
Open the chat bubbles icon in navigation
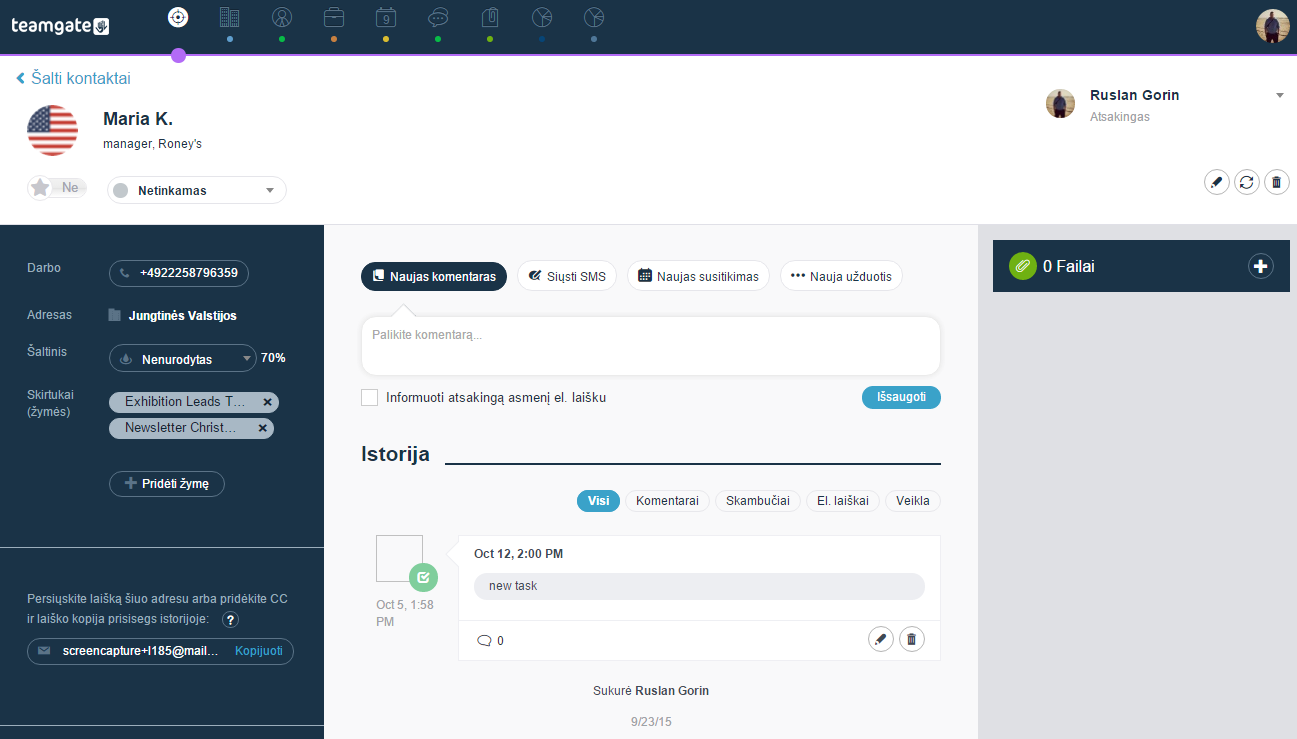[438, 17]
